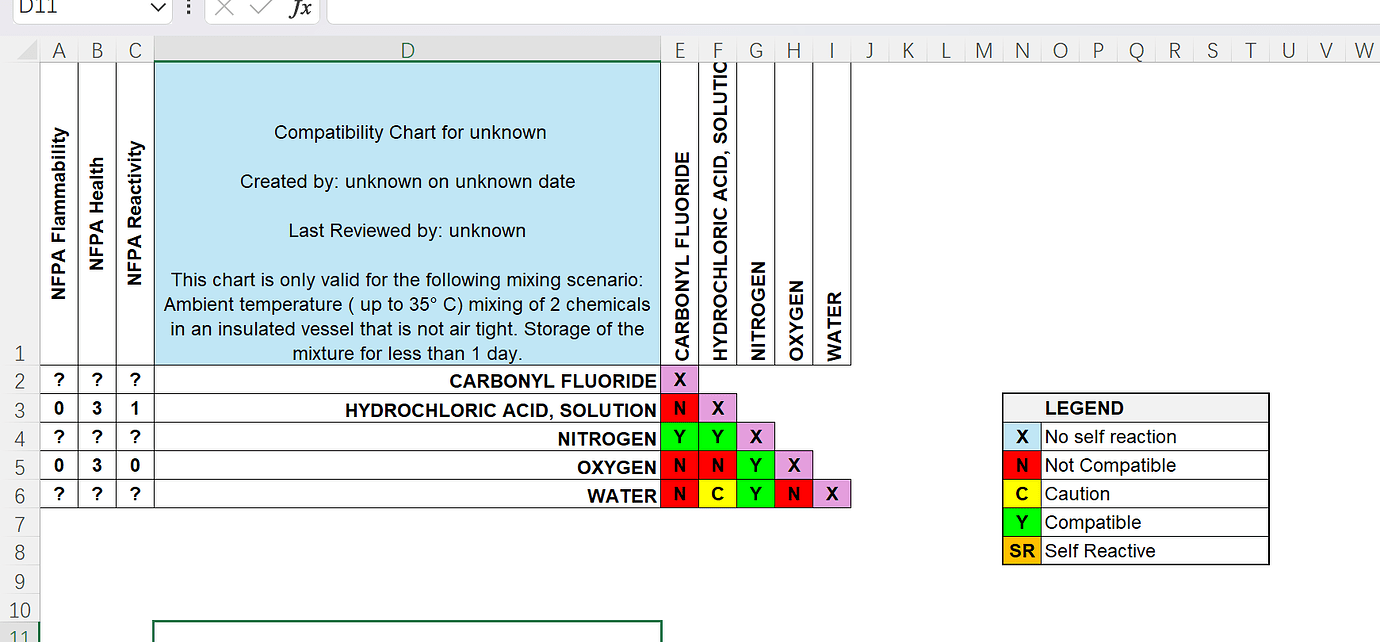Viewport: 1380px width, 642px height.
Task: Click the blue compatibility chart description cell
Action: (x=407, y=213)
